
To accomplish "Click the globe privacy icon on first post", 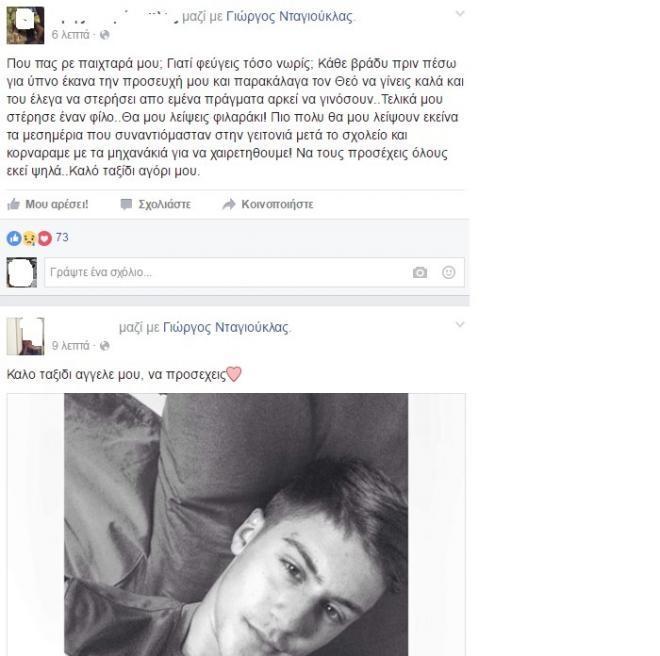I will pyautogui.click(x=105, y=35).
